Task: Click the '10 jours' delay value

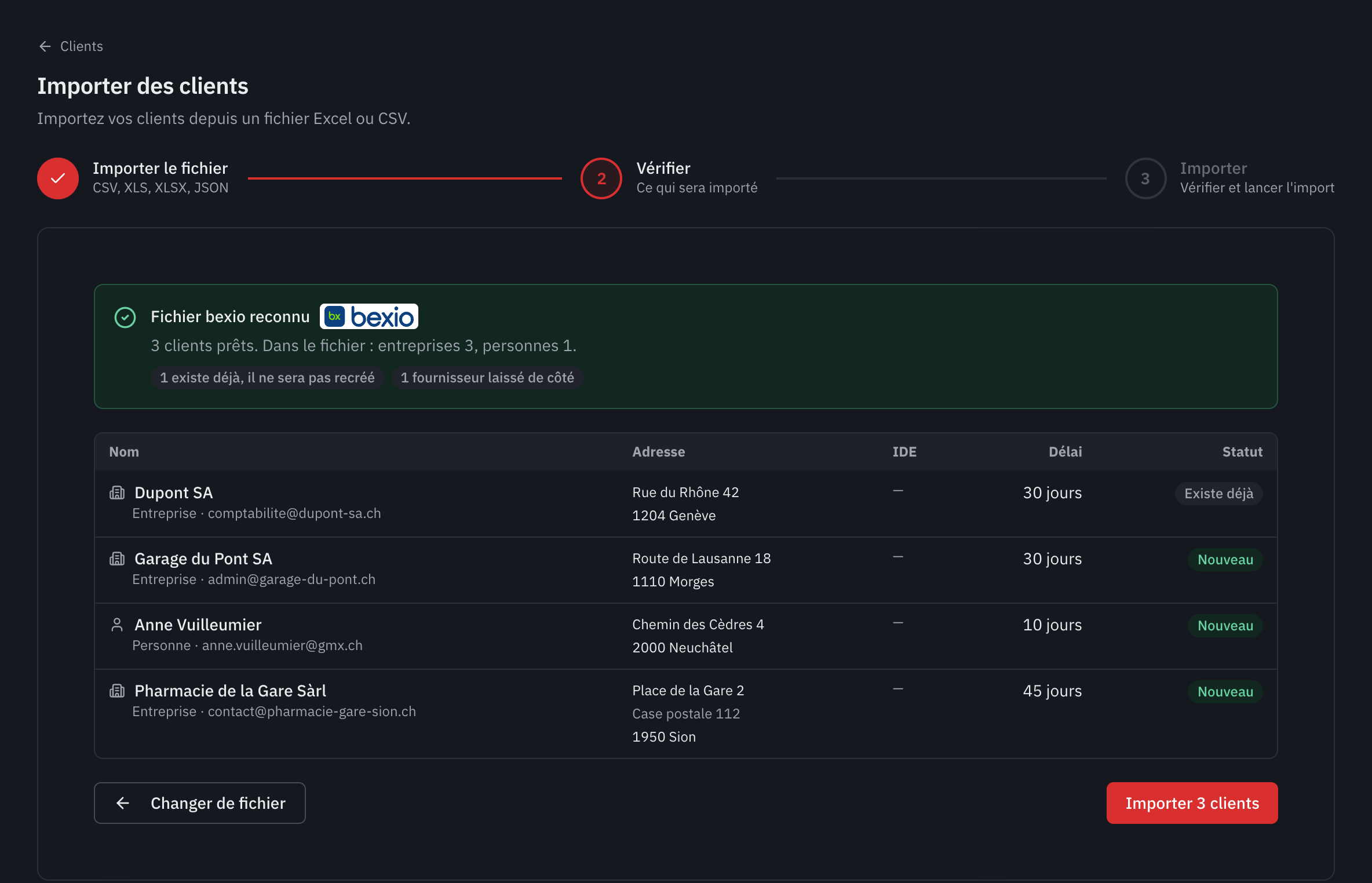Action: [x=1052, y=625]
